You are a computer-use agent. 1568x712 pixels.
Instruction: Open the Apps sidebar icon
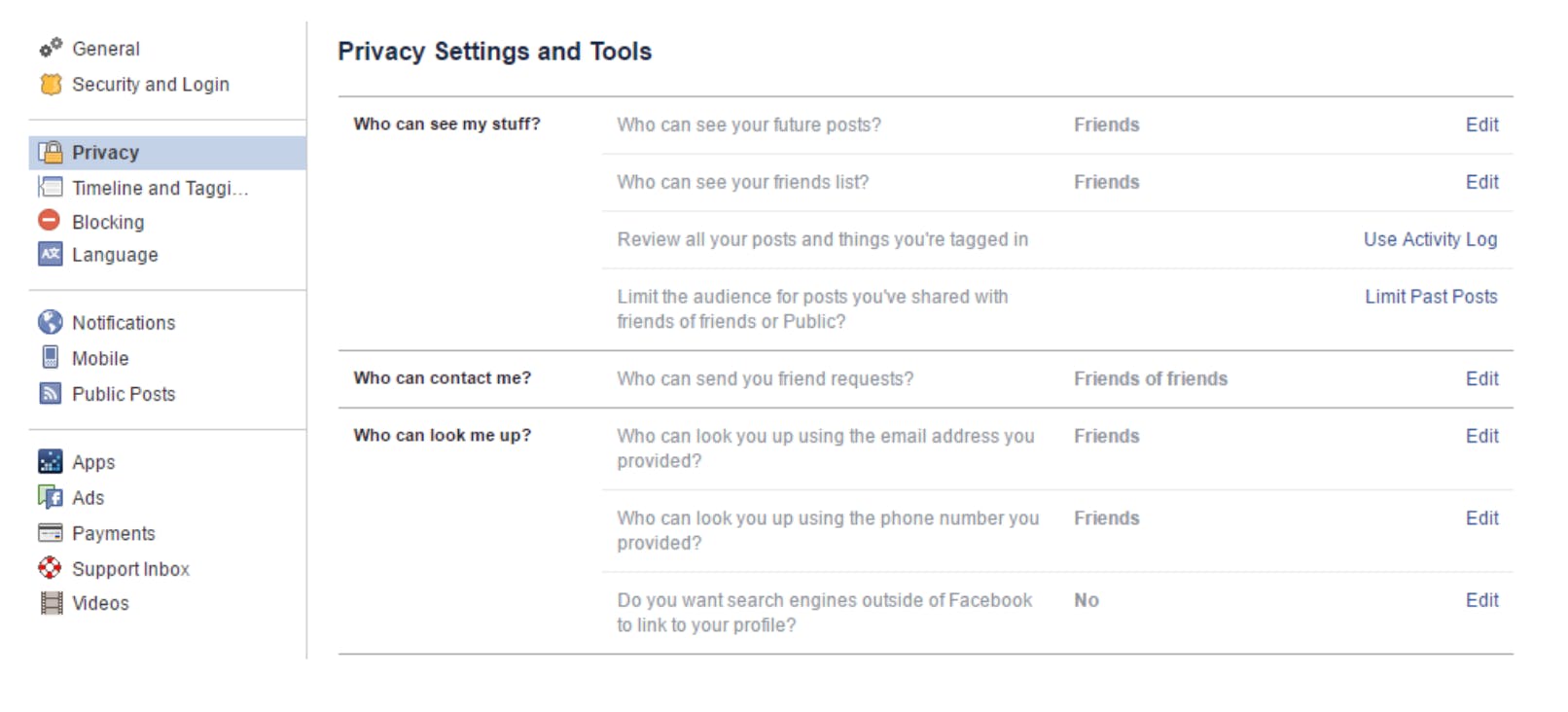(x=50, y=461)
